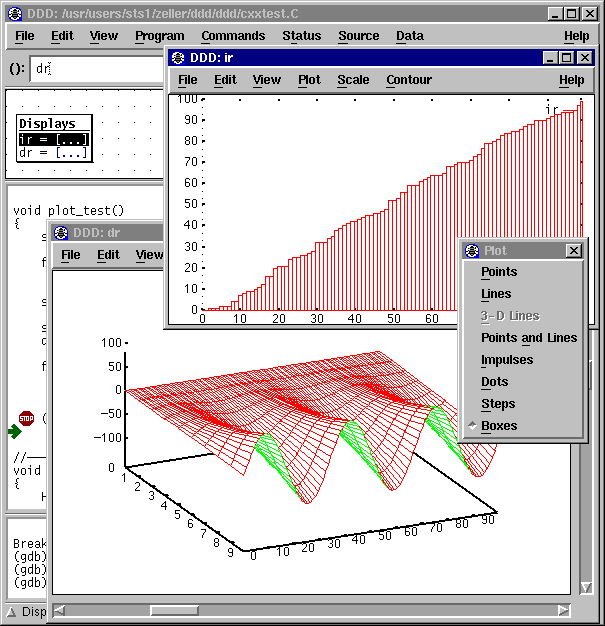Click the argument input field containing dr
Image resolution: width=605 pixels, height=626 pixels.
click(x=97, y=69)
